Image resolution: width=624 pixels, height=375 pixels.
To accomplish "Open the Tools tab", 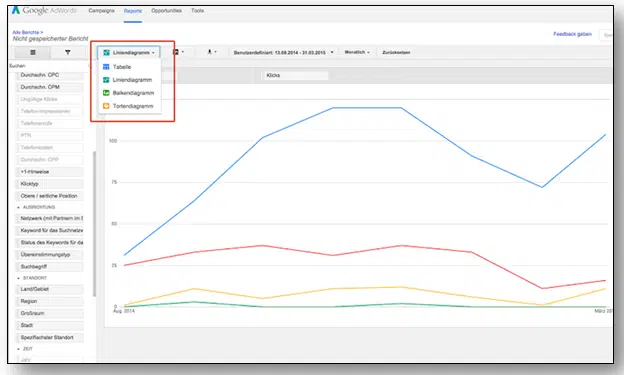I will (x=197, y=11).
